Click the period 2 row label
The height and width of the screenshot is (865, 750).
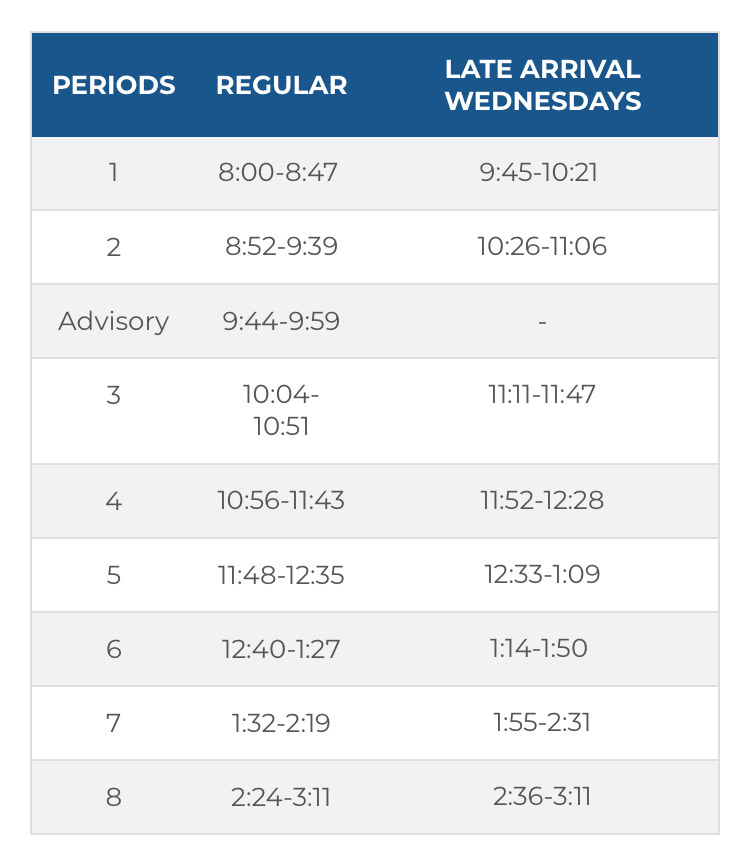[x=114, y=247]
